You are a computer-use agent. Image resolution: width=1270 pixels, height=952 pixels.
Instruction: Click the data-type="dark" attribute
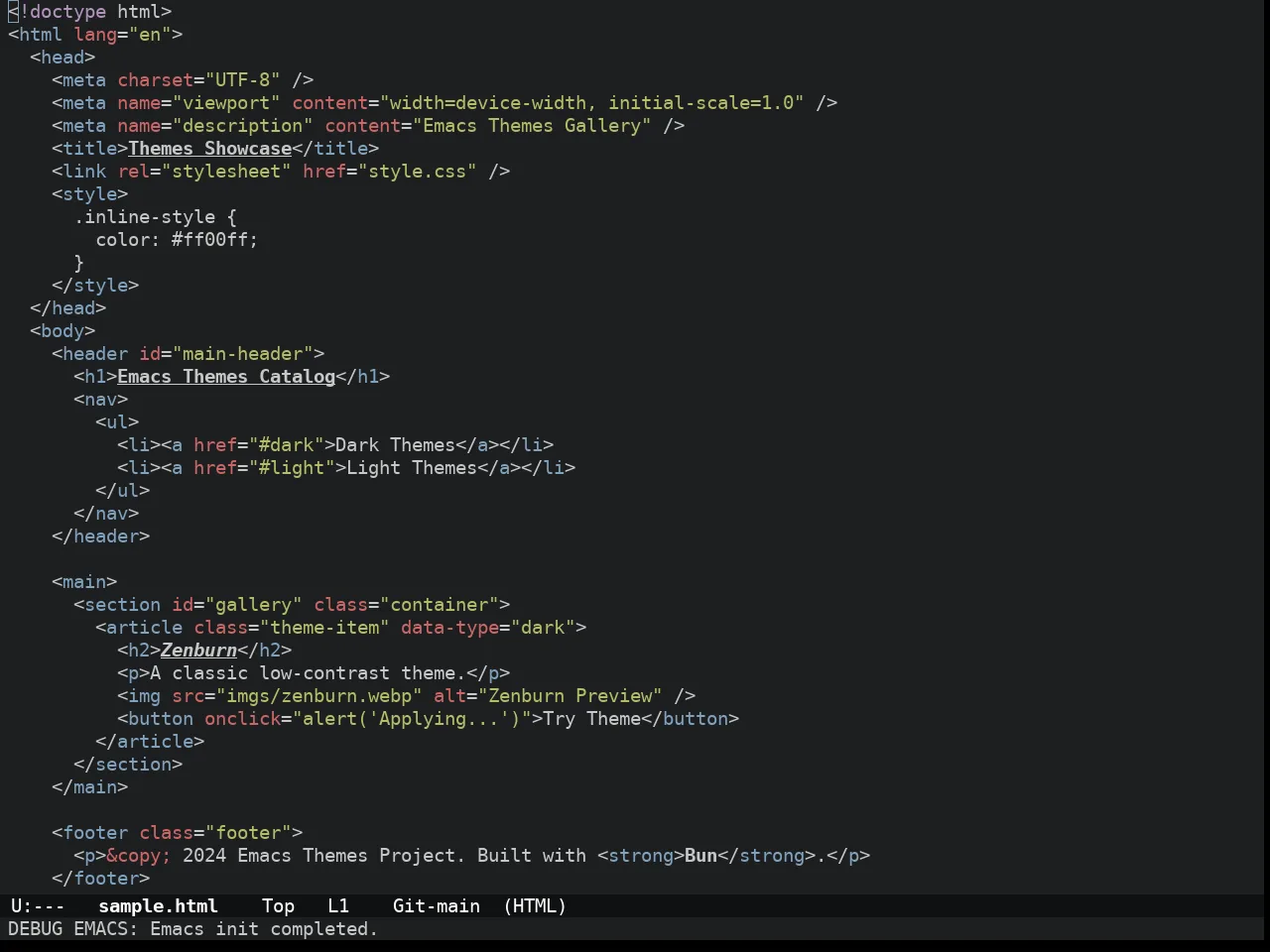click(488, 627)
